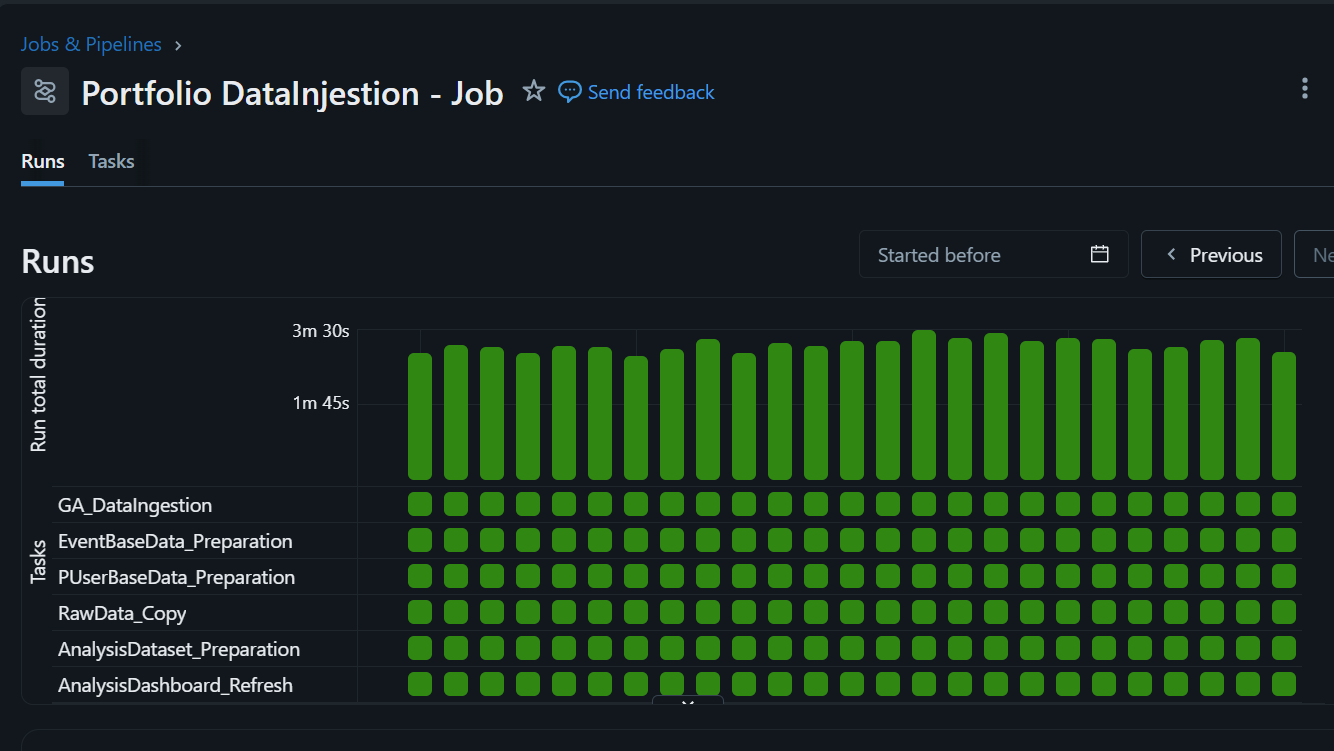Collapse the runs chart using bottom chevron
The height and width of the screenshot is (751, 1334).
[687, 703]
